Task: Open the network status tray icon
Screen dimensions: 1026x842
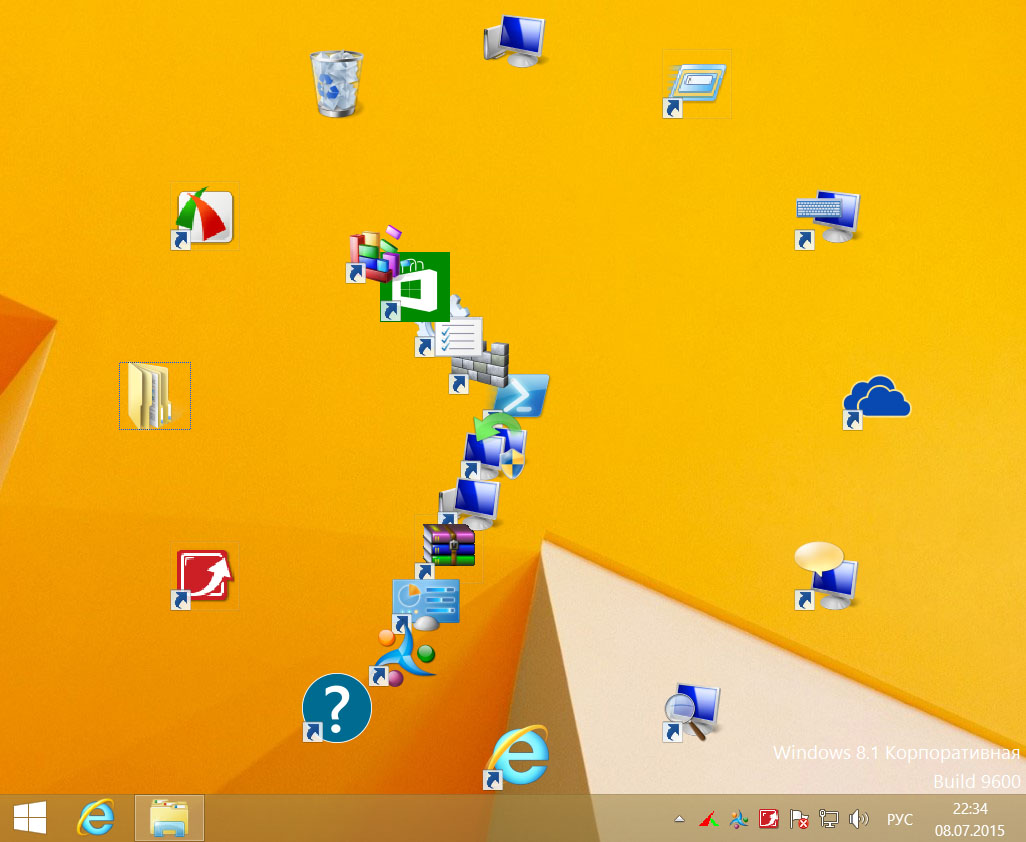Action: coord(828,818)
